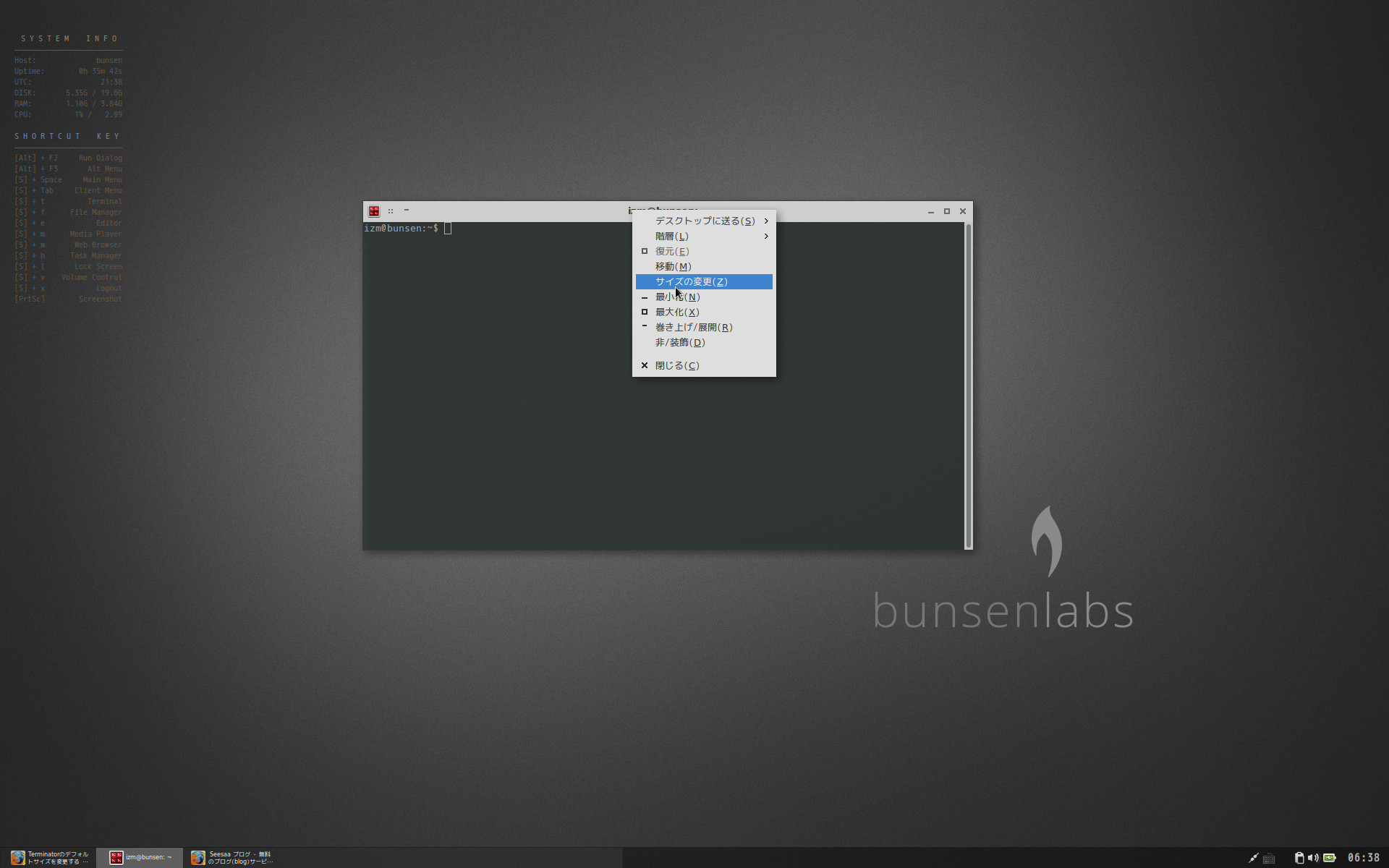Switch to the Terminatorのデフォルトサイズ Firefox taskbar item
This screenshot has height=868, width=1389.
tap(49, 858)
